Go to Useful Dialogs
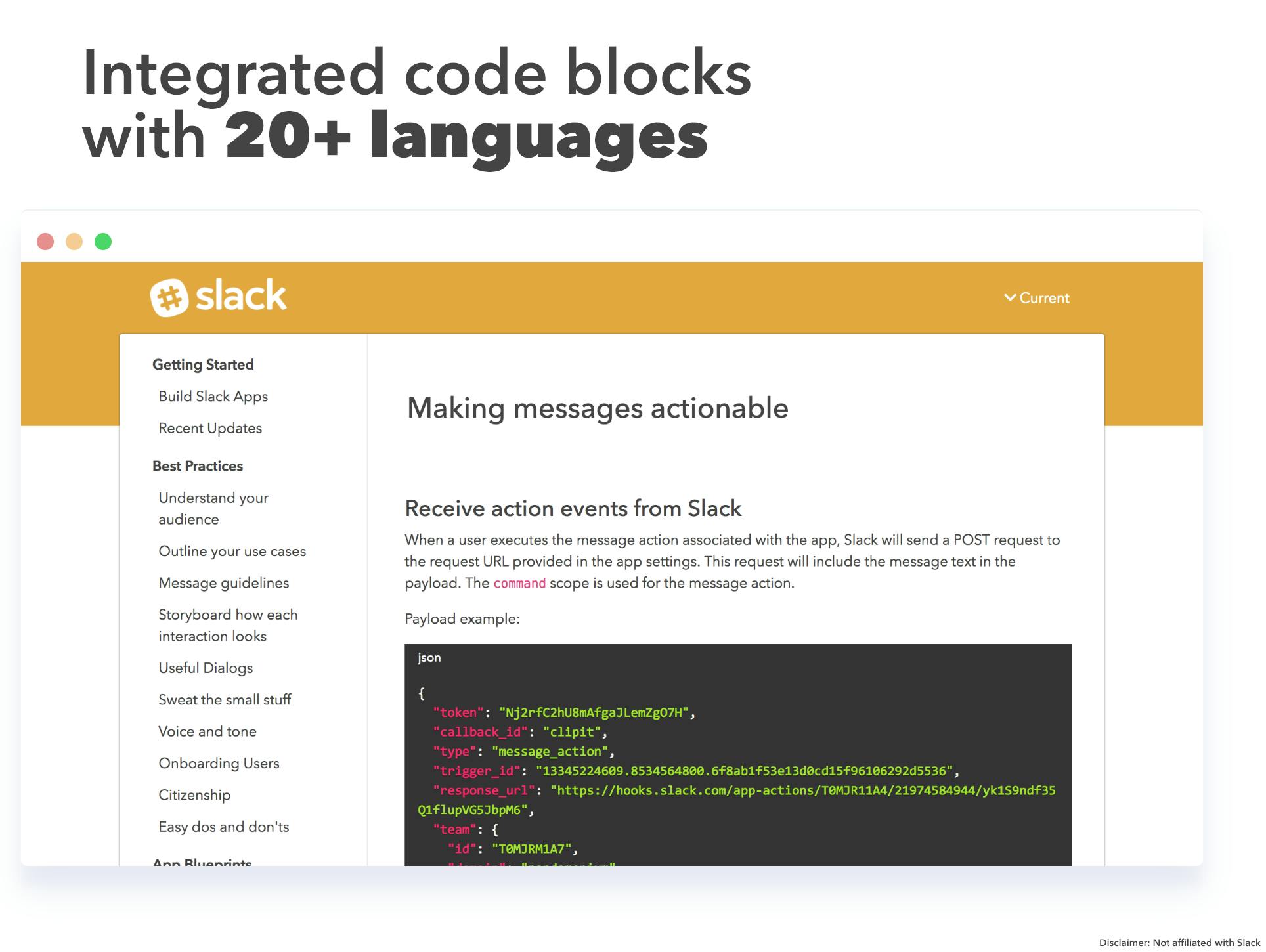 tap(206, 668)
